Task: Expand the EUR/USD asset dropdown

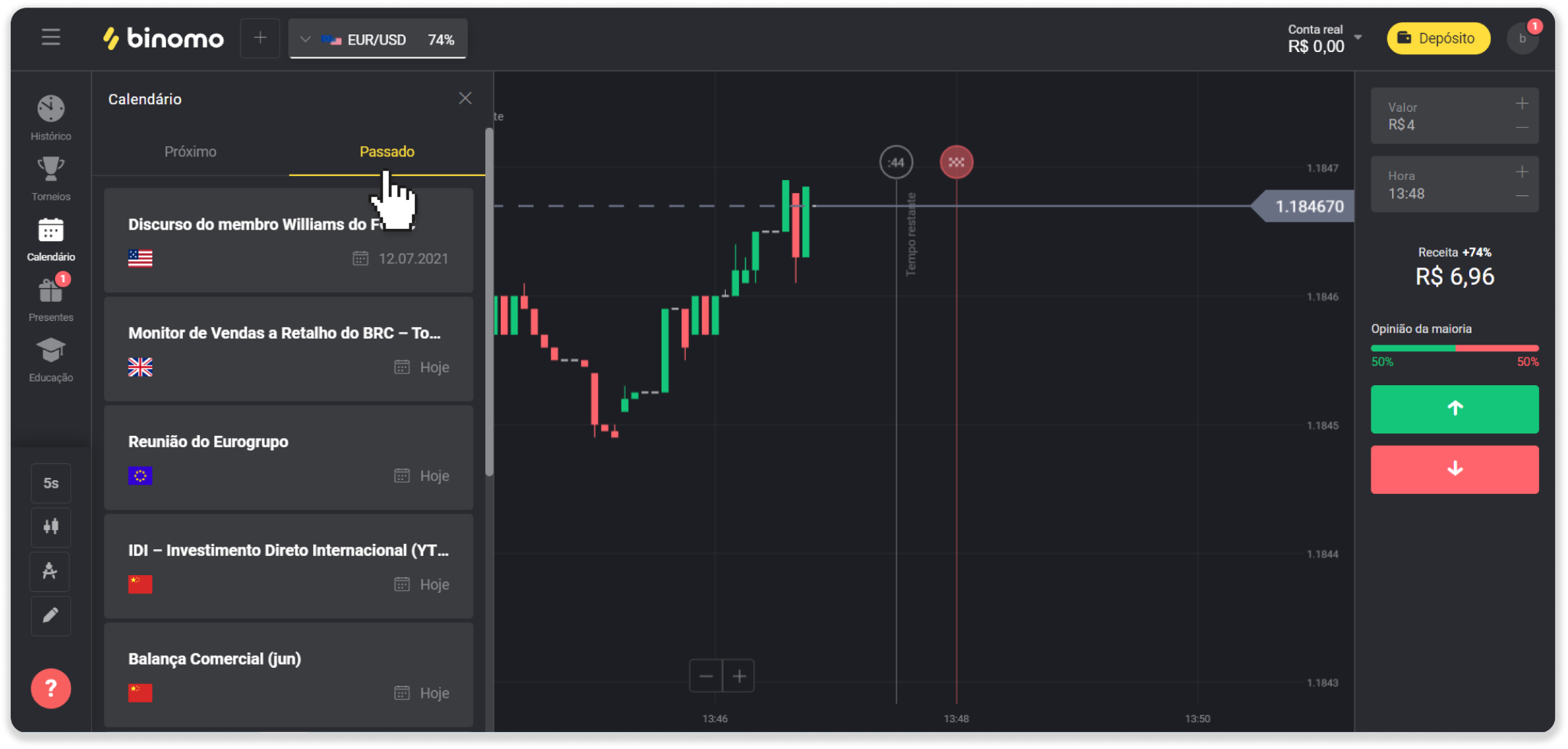Action: pyautogui.click(x=377, y=40)
